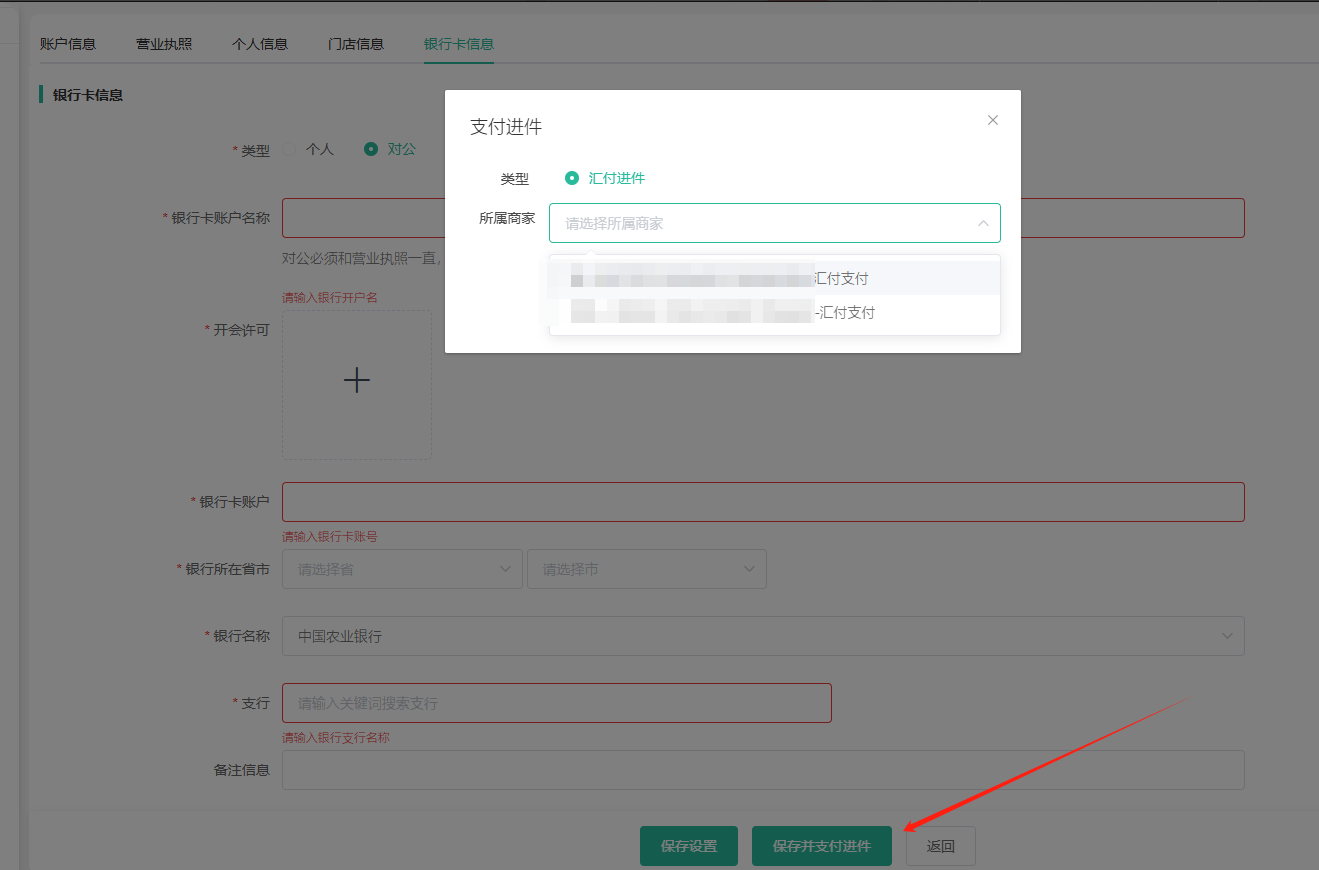
Task: Collapse 所属商家 dropdown via chevron arrow
Action: 982,223
